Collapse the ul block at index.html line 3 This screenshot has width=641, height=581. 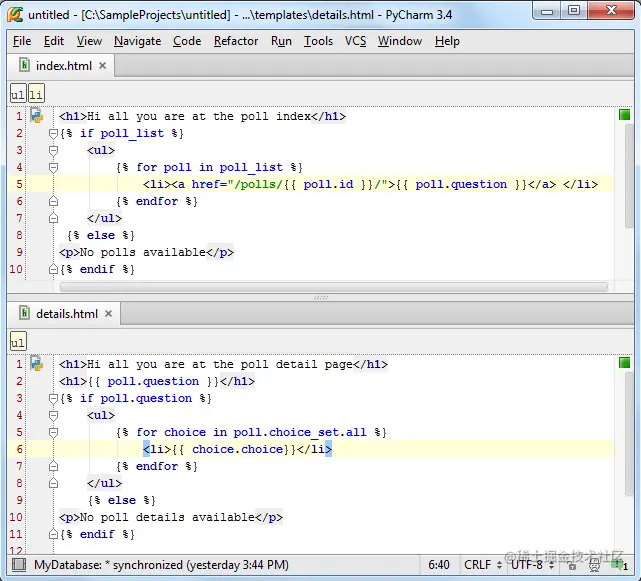coord(53,150)
